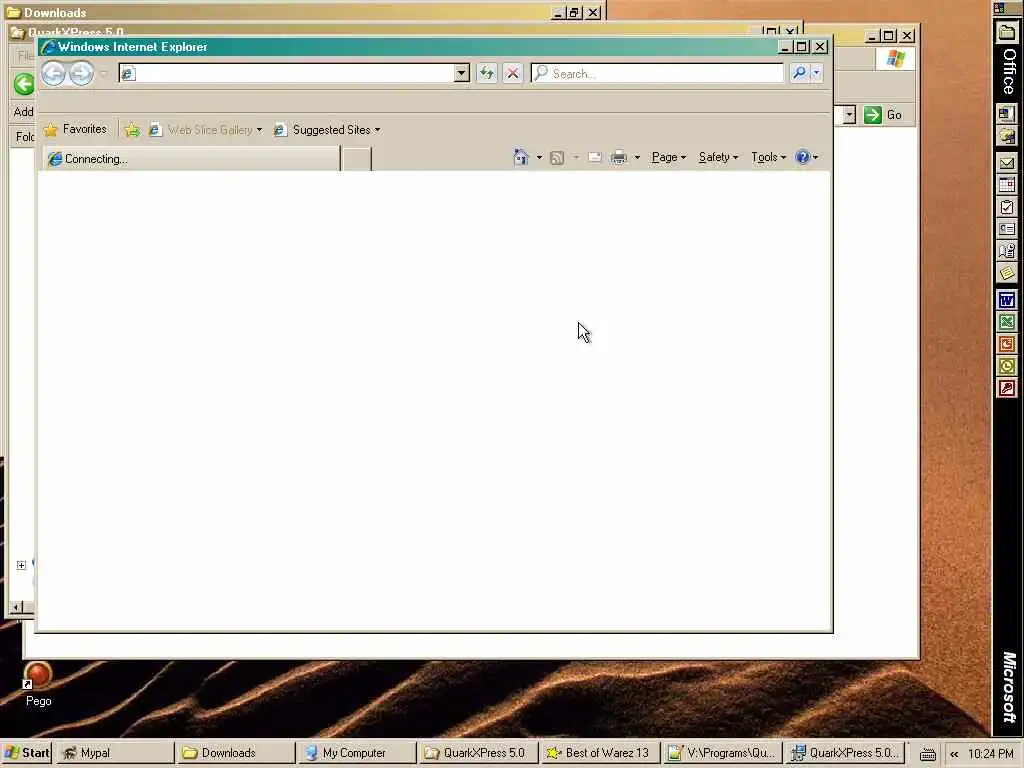Click Open Office Document icon
The height and width of the screenshot is (768, 1024).
[x=1006, y=136]
